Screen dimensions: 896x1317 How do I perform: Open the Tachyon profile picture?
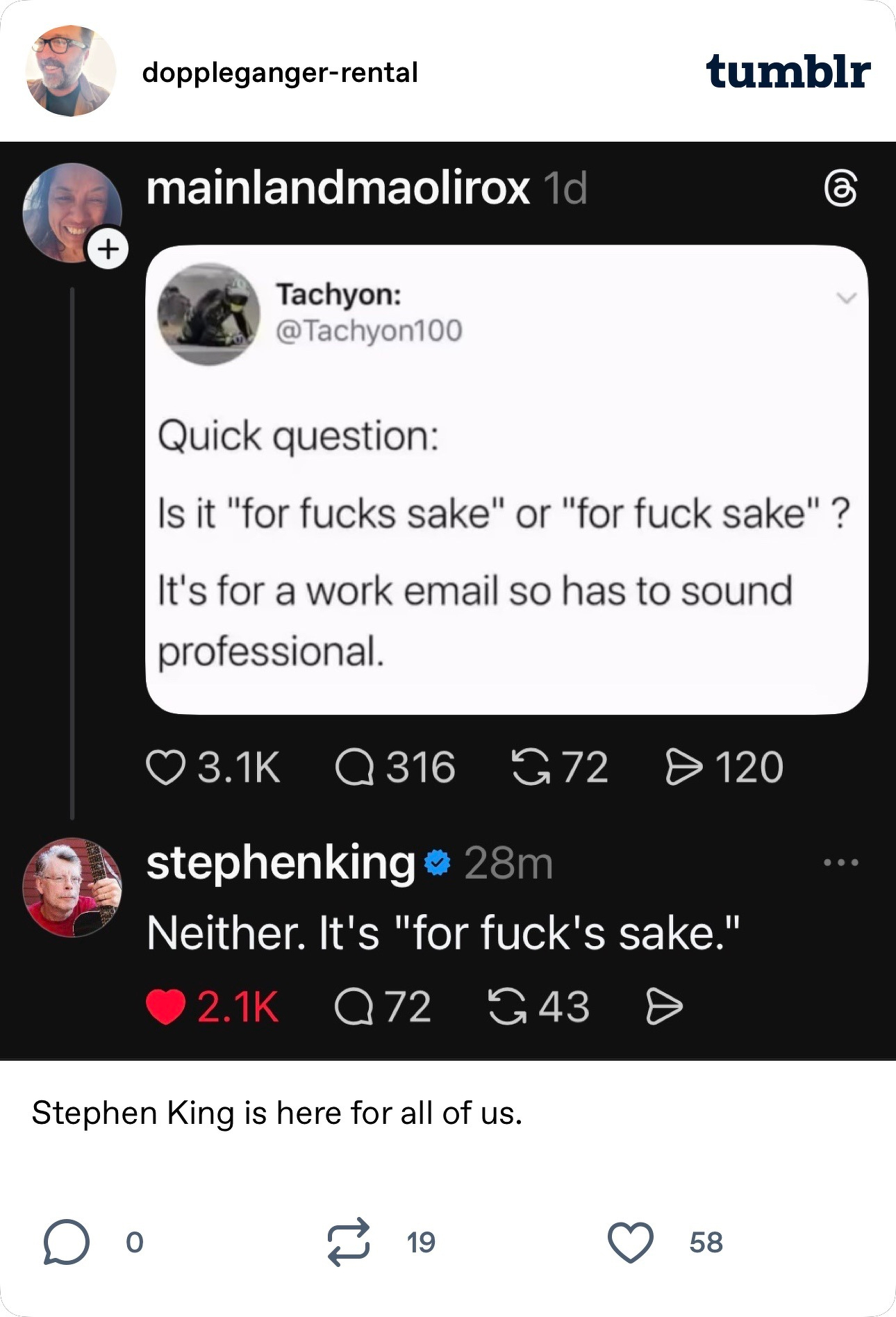209,313
